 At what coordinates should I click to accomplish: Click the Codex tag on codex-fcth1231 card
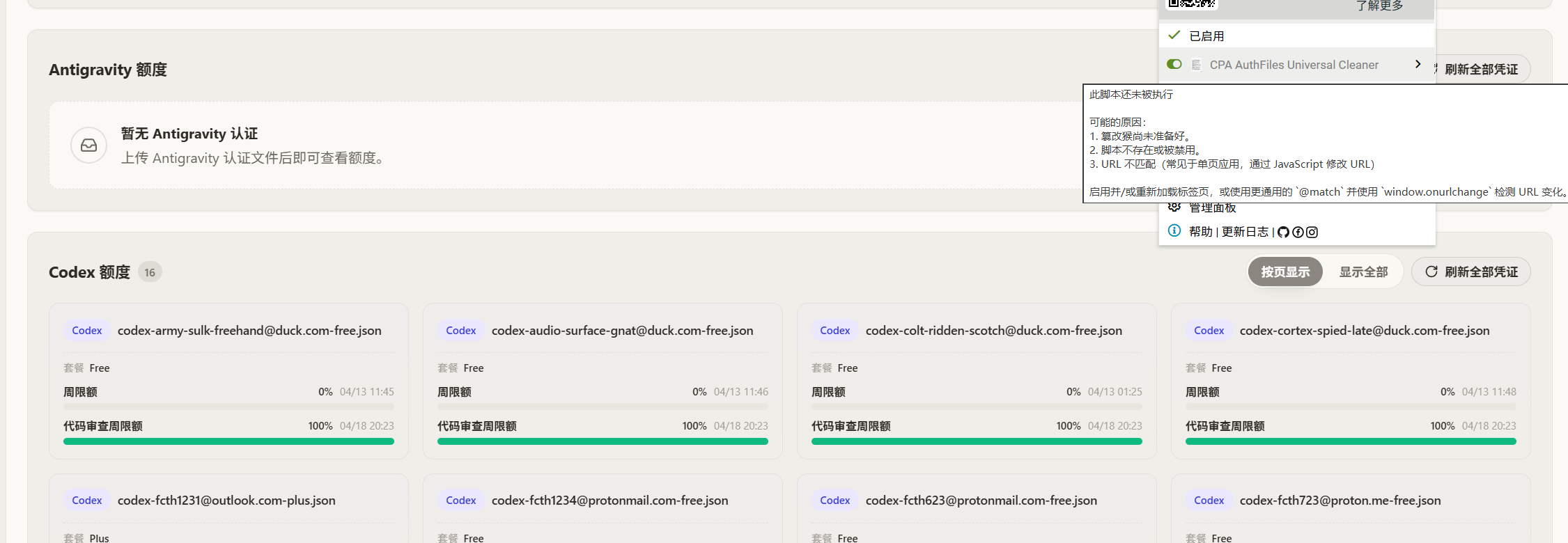click(x=87, y=501)
